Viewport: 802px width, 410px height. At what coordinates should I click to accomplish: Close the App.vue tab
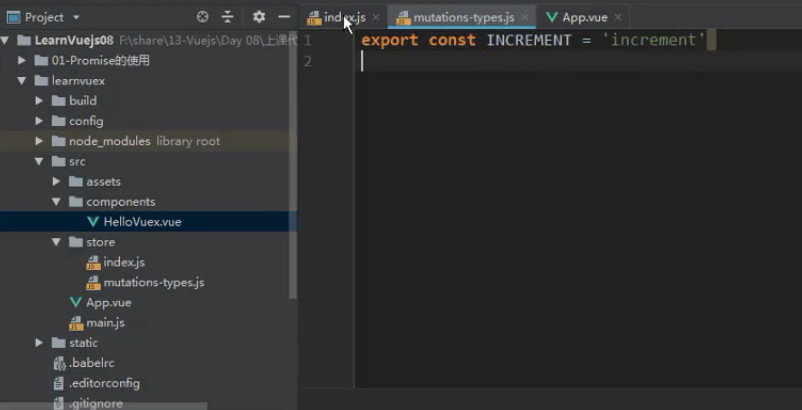[618, 17]
